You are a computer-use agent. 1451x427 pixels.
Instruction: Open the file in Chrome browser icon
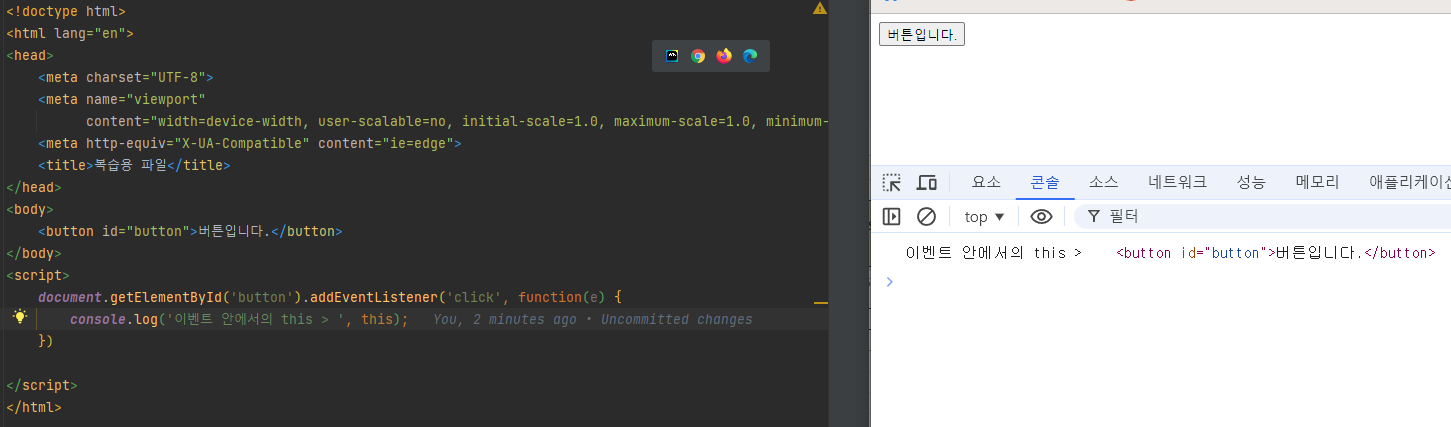(698, 56)
